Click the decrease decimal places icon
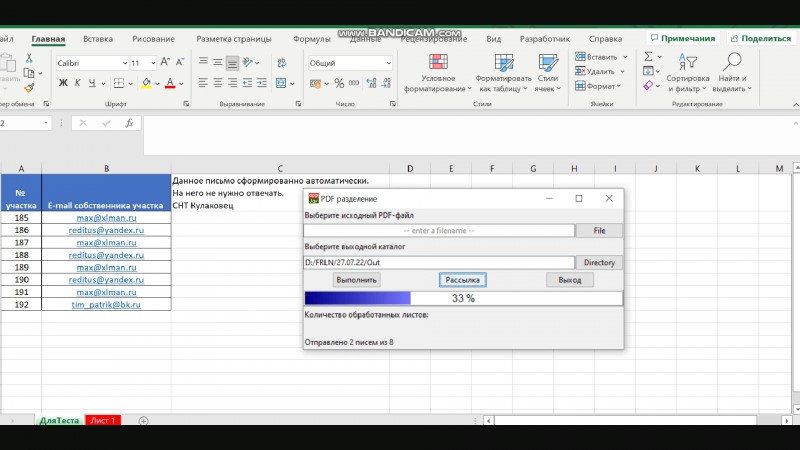 click(386, 83)
